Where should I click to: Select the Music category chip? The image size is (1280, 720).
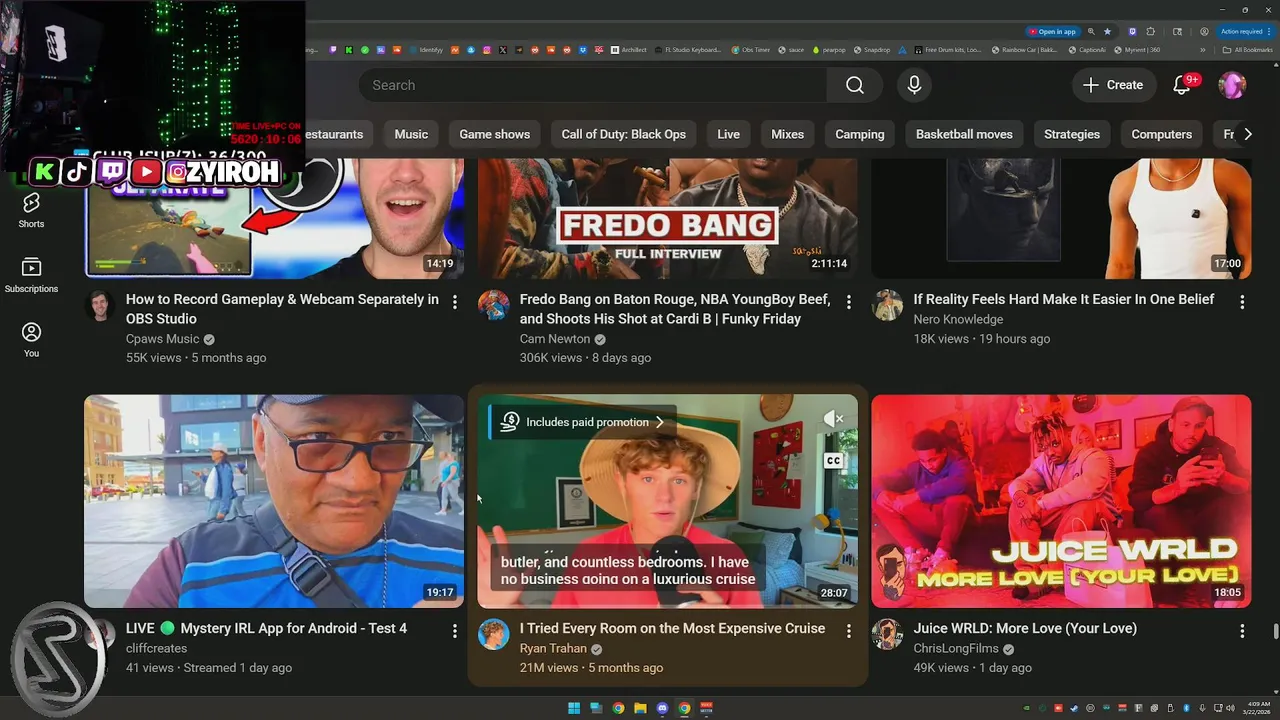coord(411,134)
